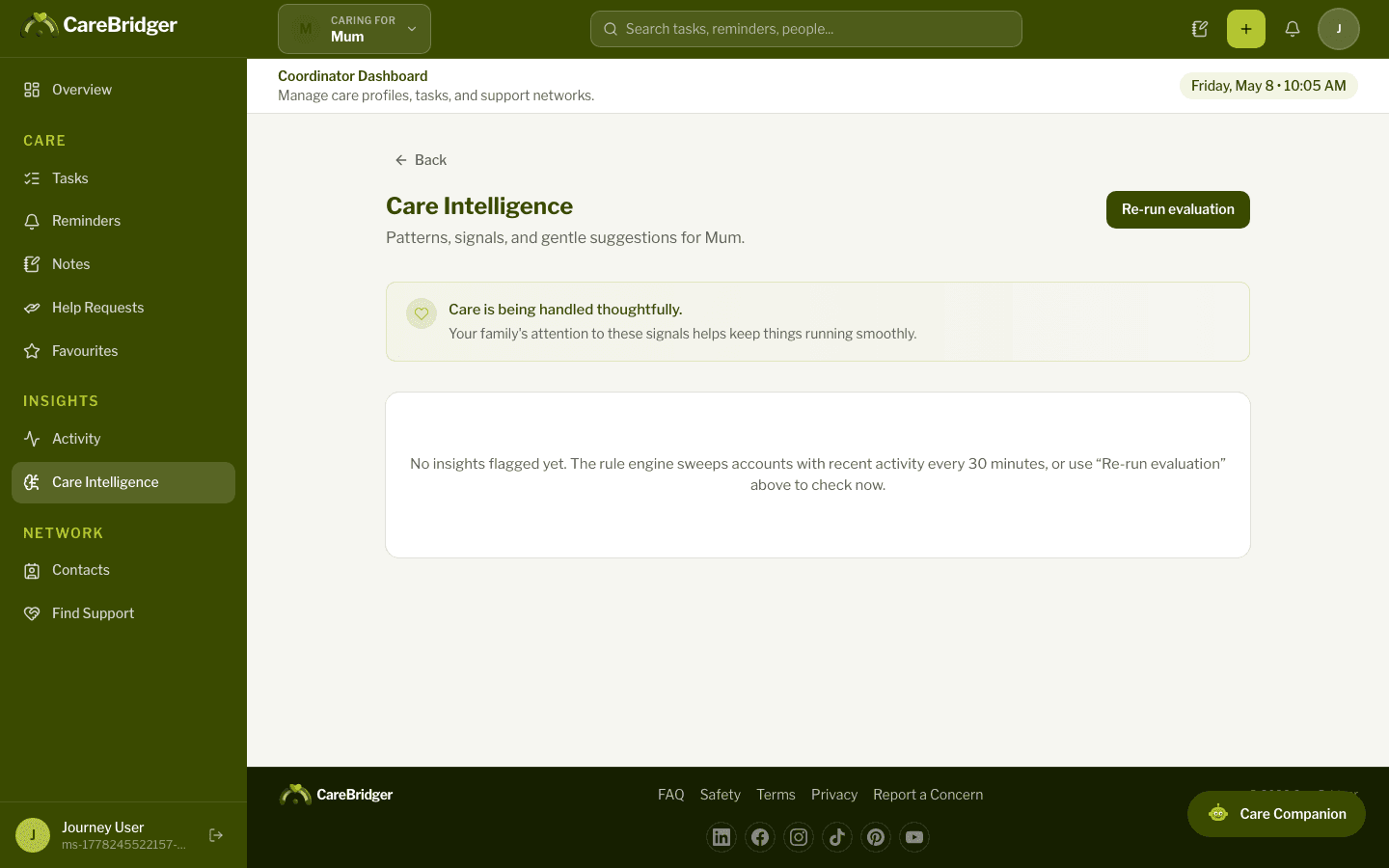This screenshot has width=1389, height=868.
Task: Click the Care Intelligence heading
Action: [x=479, y=206]
